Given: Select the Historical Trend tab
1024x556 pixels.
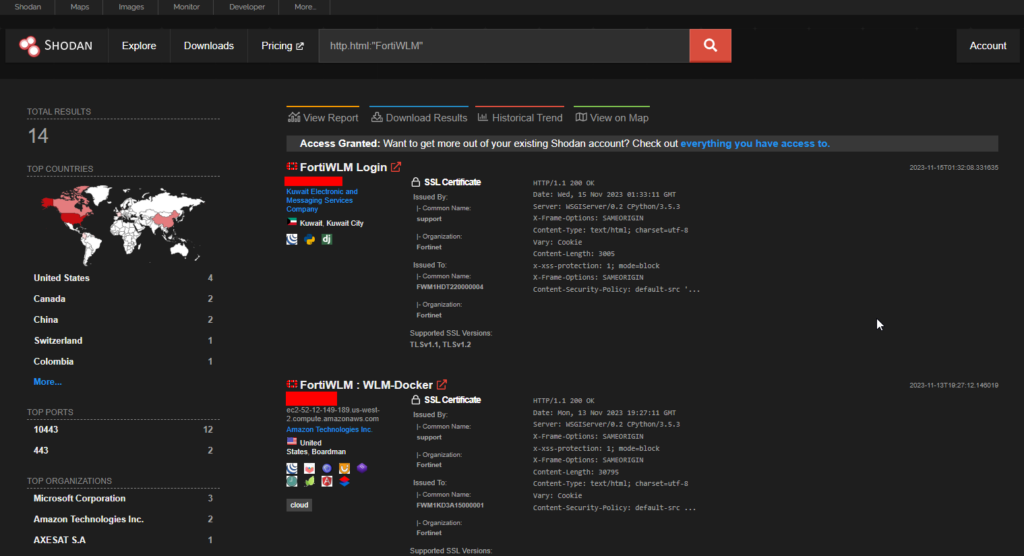Looking at the screenshot, I should 520,117.
